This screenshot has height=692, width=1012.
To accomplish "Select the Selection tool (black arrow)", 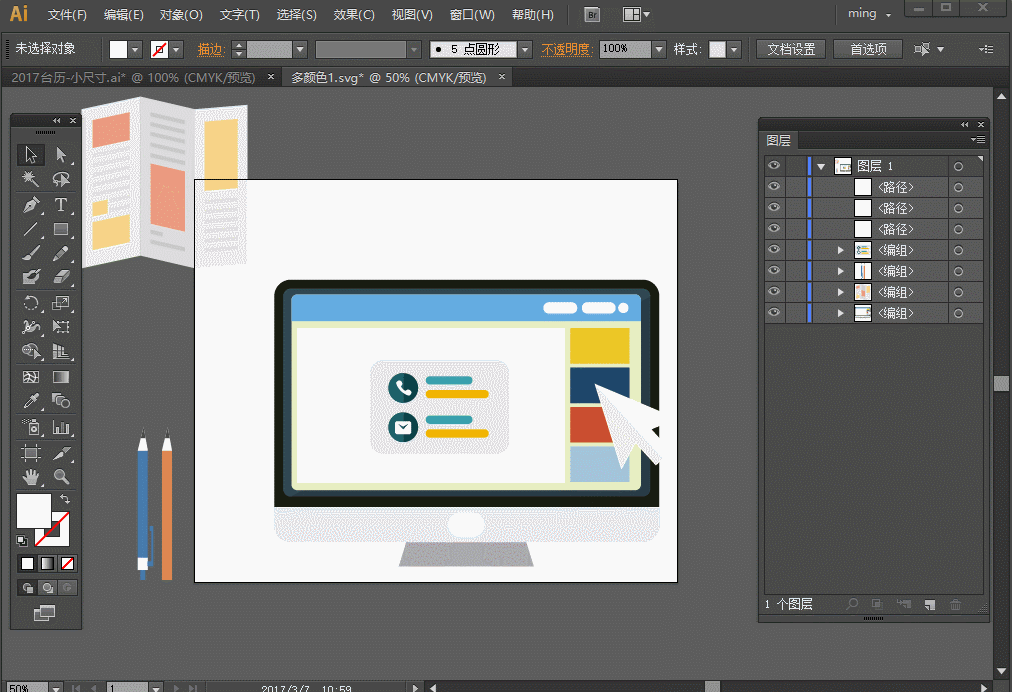I will [x=30, y=154].
